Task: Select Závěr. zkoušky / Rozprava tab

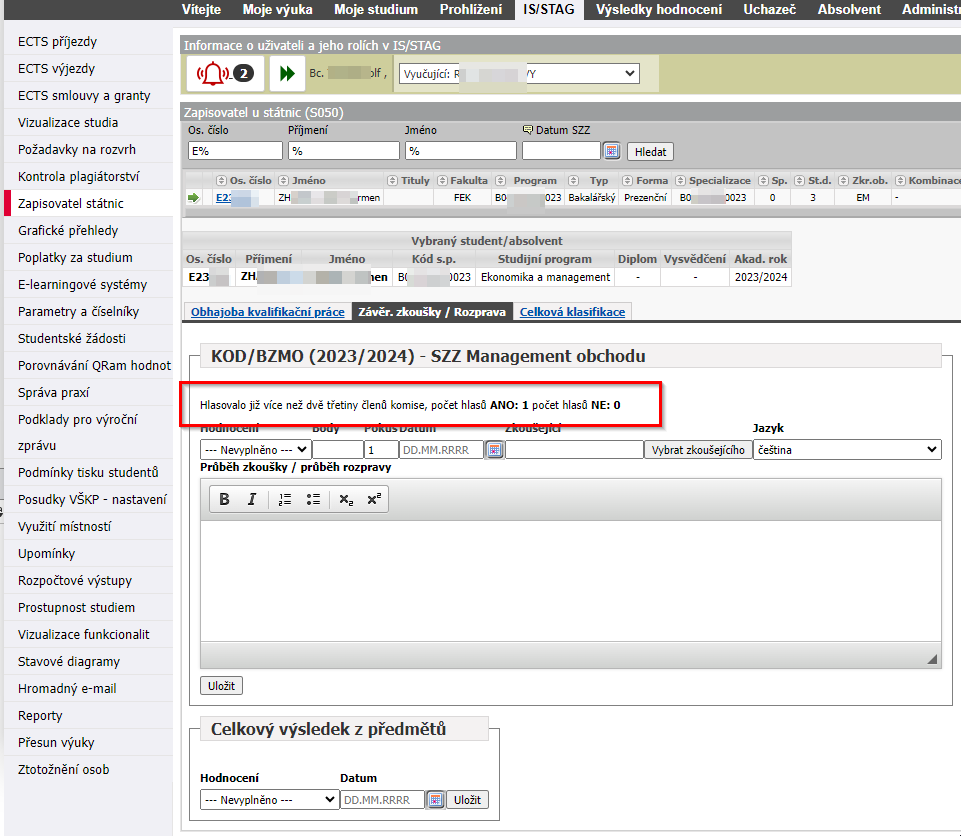Action: pyautogui.click(x=432, y=312)
